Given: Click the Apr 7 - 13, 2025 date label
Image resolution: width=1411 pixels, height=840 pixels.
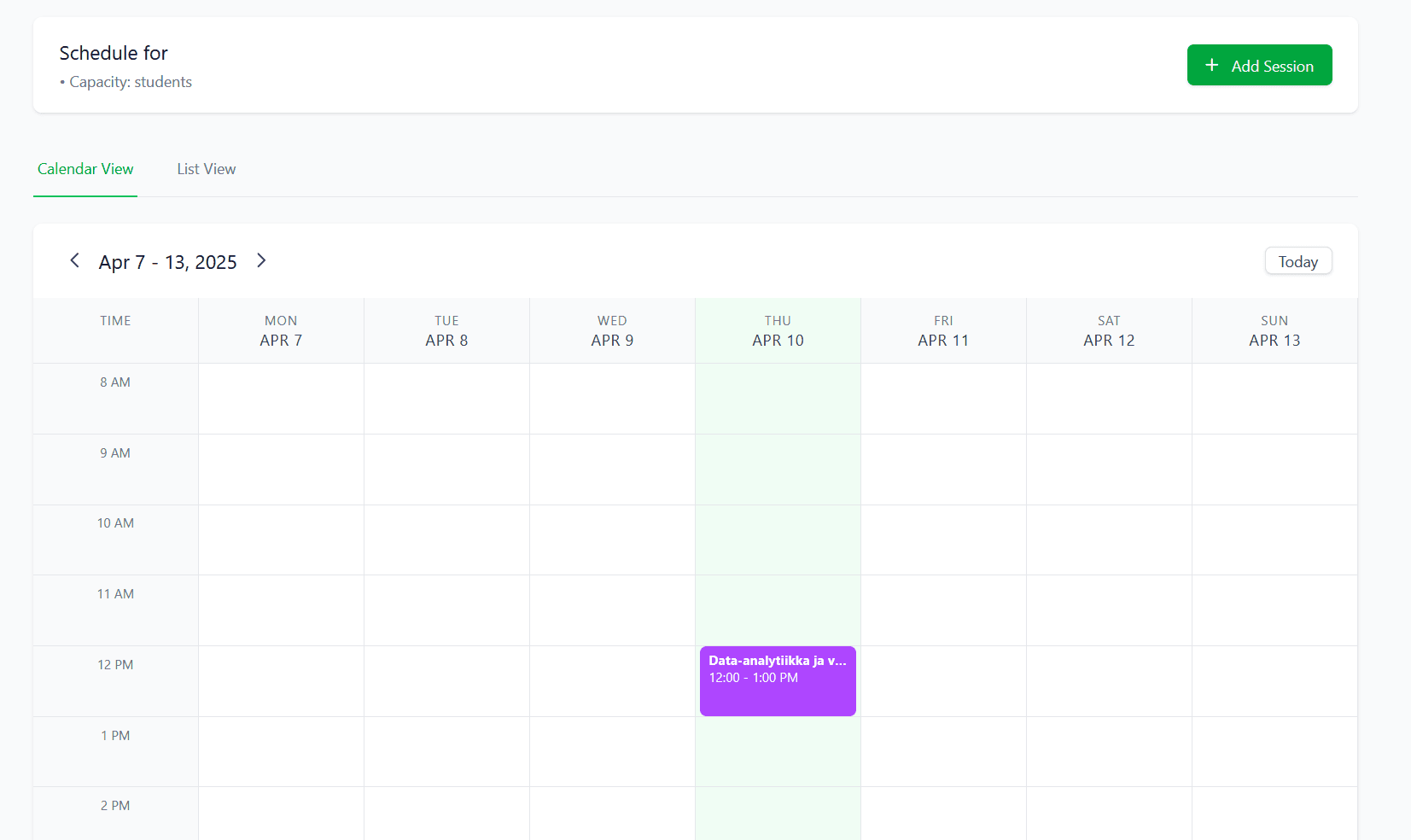Looking at the screenshot, I should click(x=167, y=261).
